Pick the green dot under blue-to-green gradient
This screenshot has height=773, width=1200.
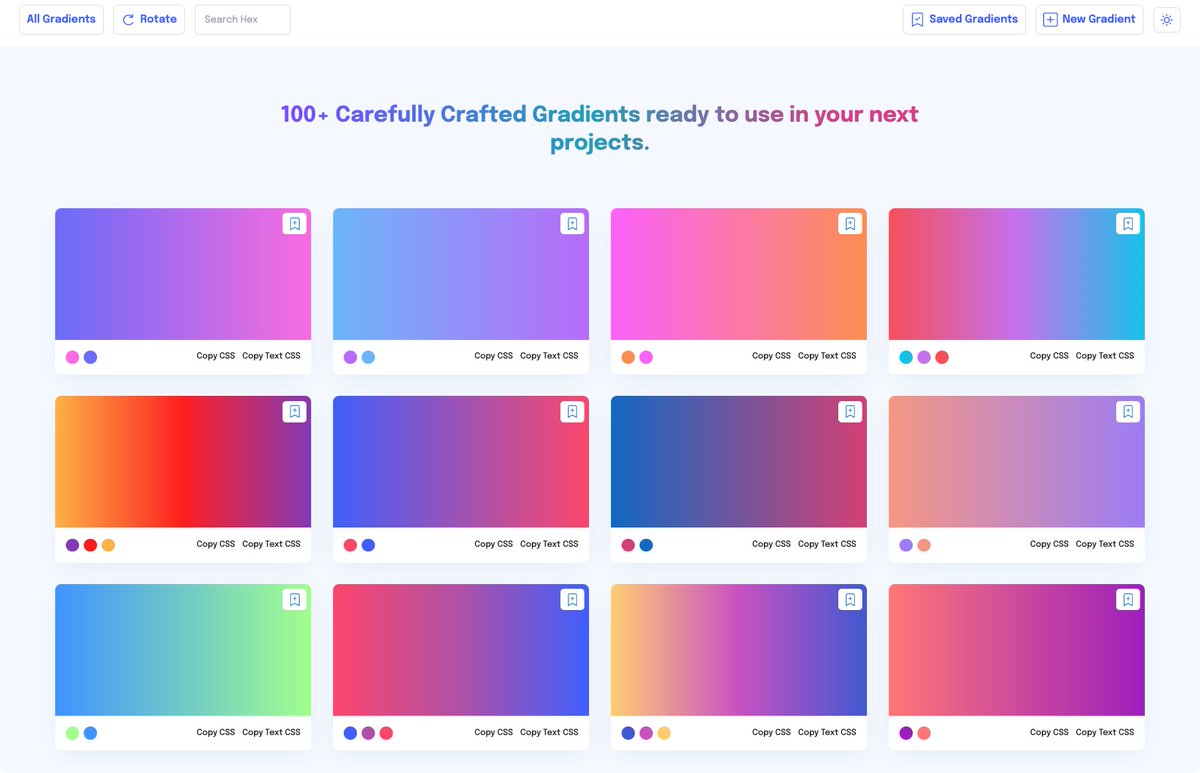point(72,733)
